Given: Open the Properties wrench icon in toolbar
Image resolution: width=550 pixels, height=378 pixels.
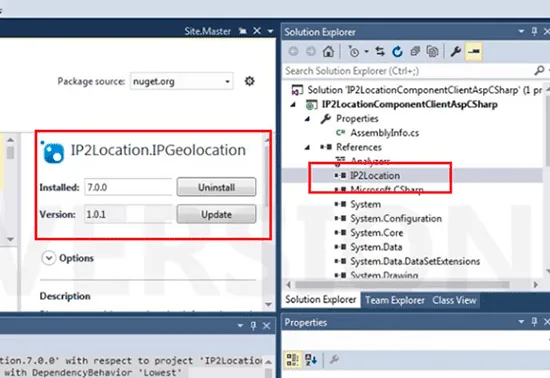Looking at the screenshot, I should coord(456,52).
